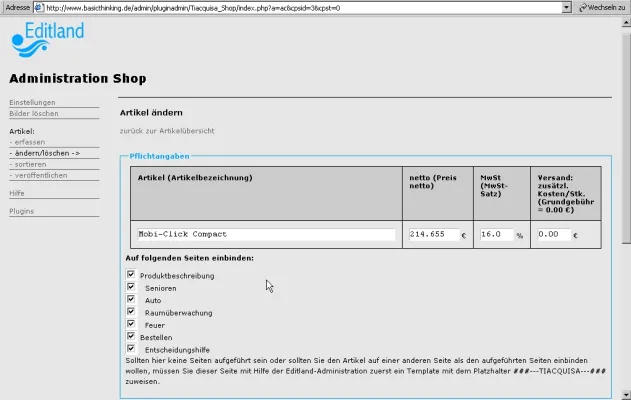Viewport: 631px width, 400px height.
Task: Click the netto price field 214.655
Action: (434, 235)
